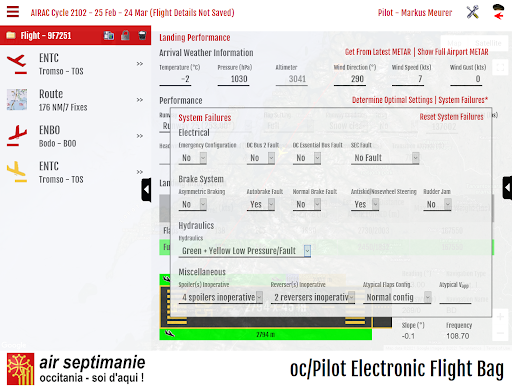Click the yellow ENTC landing plane icon
This screenshot has height=388, width=512.
pyautogui.click(x=17, y=172)
